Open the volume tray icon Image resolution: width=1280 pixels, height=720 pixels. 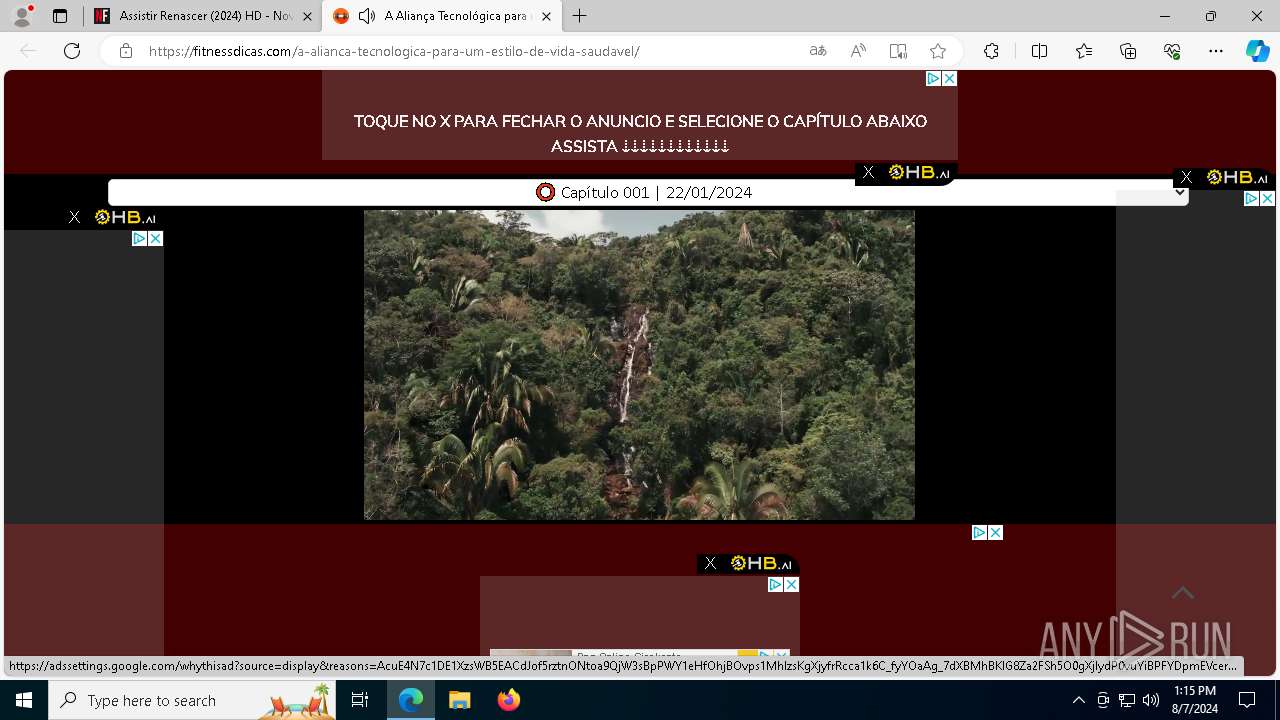click(1151, 700)
